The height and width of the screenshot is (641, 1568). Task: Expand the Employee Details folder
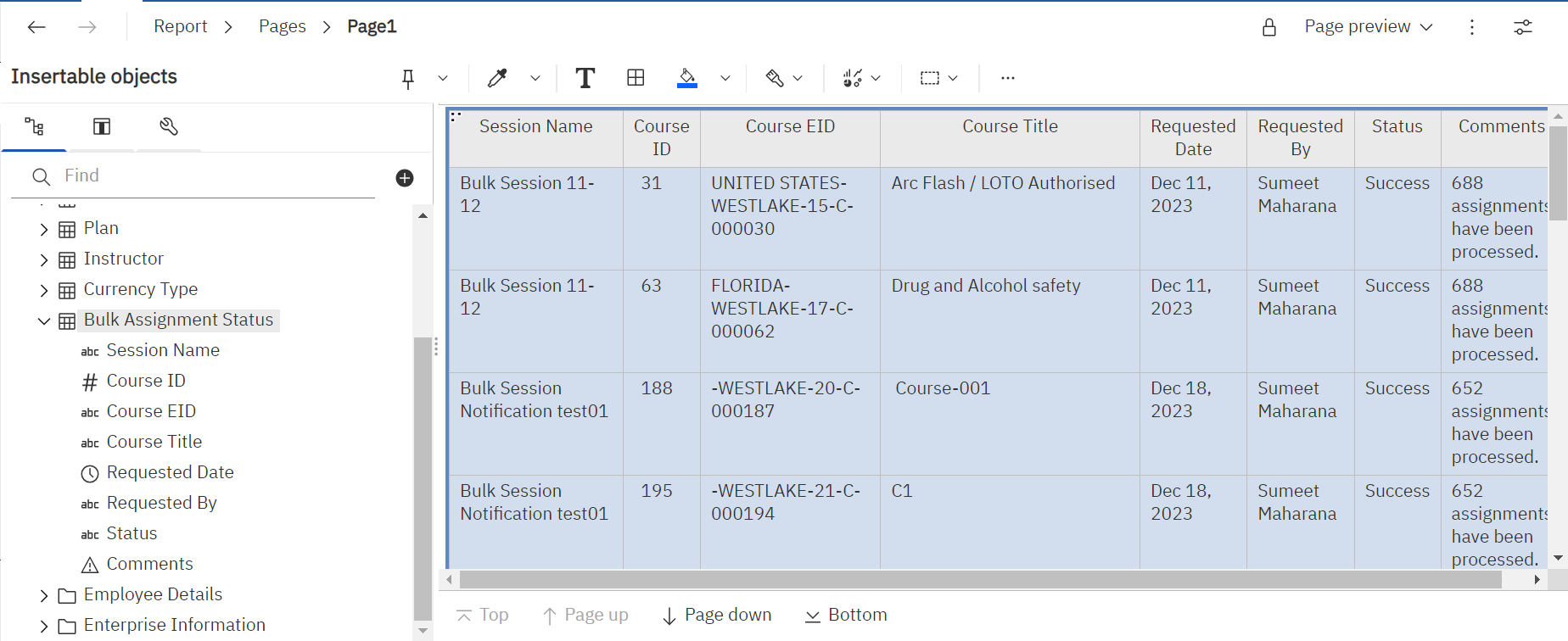[x=44, y=595]
